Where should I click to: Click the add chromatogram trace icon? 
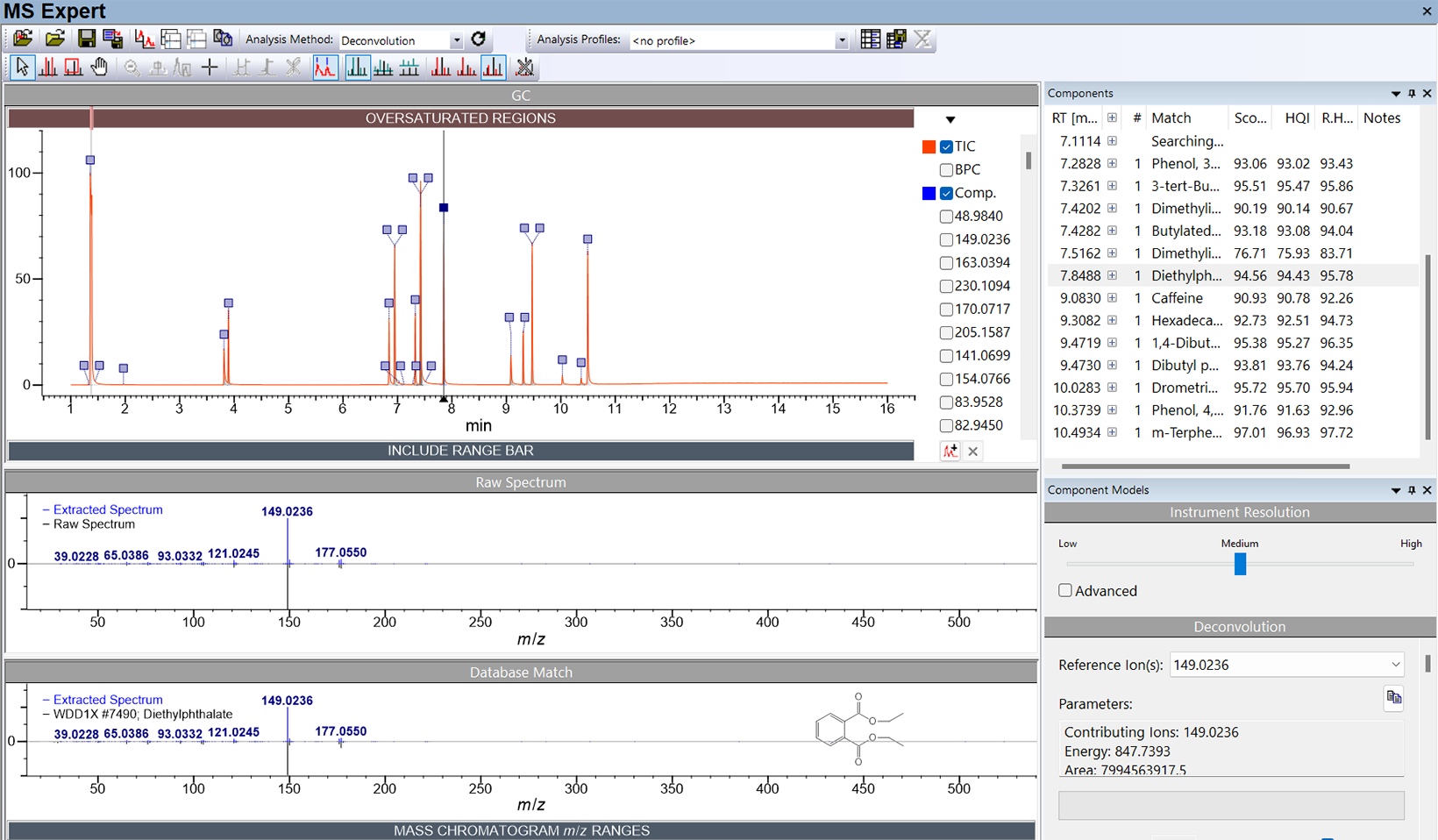coord(950,452)
